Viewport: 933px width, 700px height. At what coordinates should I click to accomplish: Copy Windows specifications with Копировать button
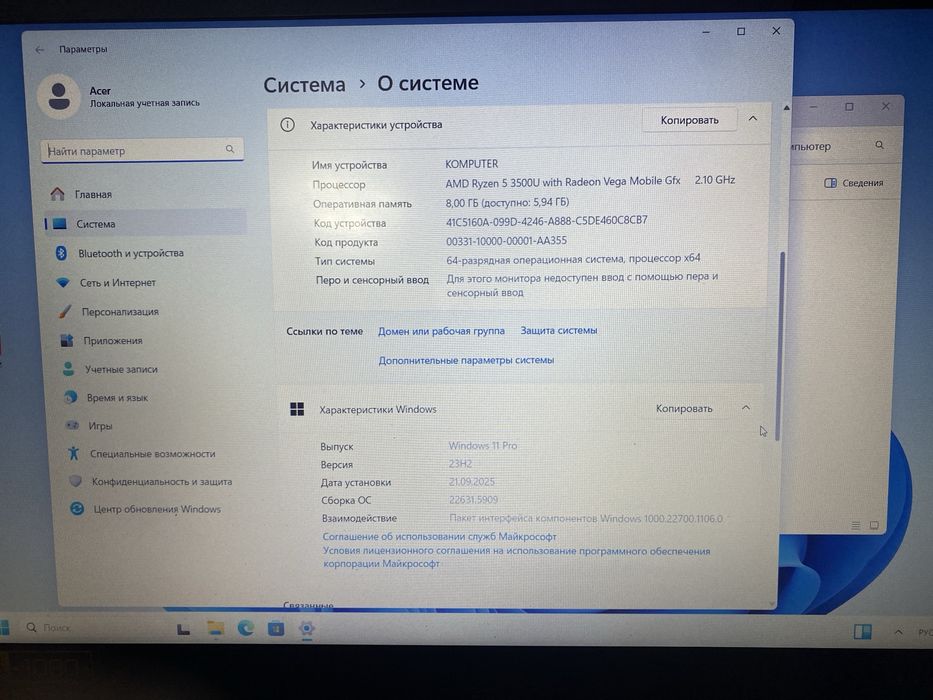[x=684, y=408]
